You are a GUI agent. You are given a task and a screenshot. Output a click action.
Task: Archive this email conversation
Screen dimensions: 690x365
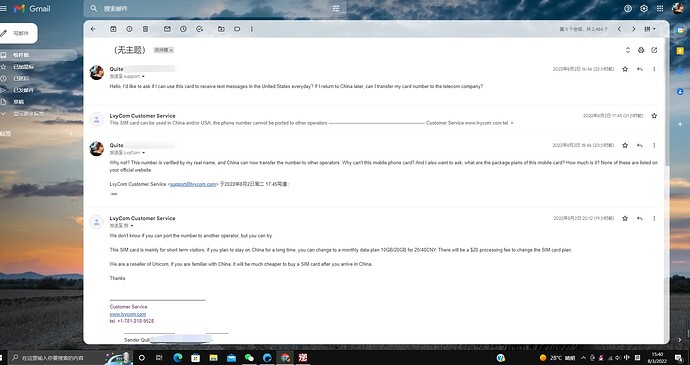[113, 29]
